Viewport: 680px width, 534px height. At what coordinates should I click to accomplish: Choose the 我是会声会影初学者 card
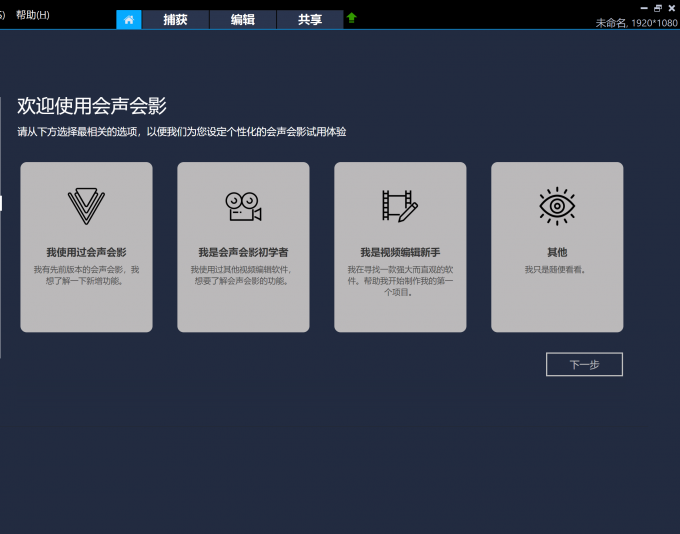(243, 247)
